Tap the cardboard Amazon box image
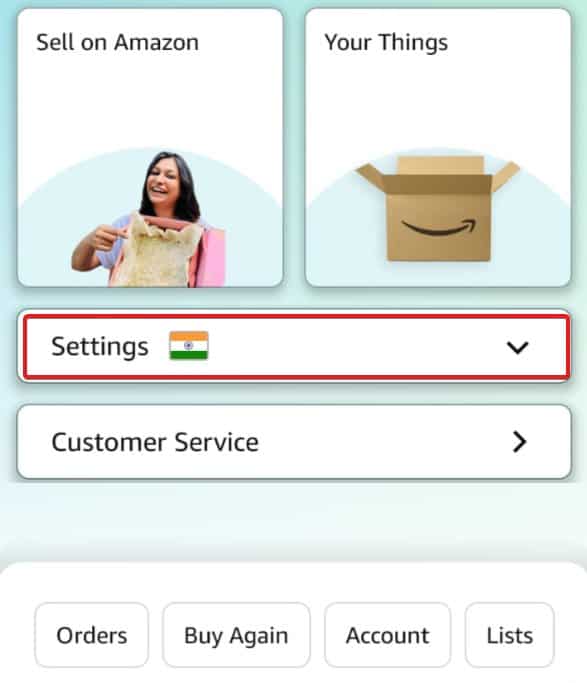Image resolution: width=587 pixels, height=683 pixels. [x=438, y=209]
